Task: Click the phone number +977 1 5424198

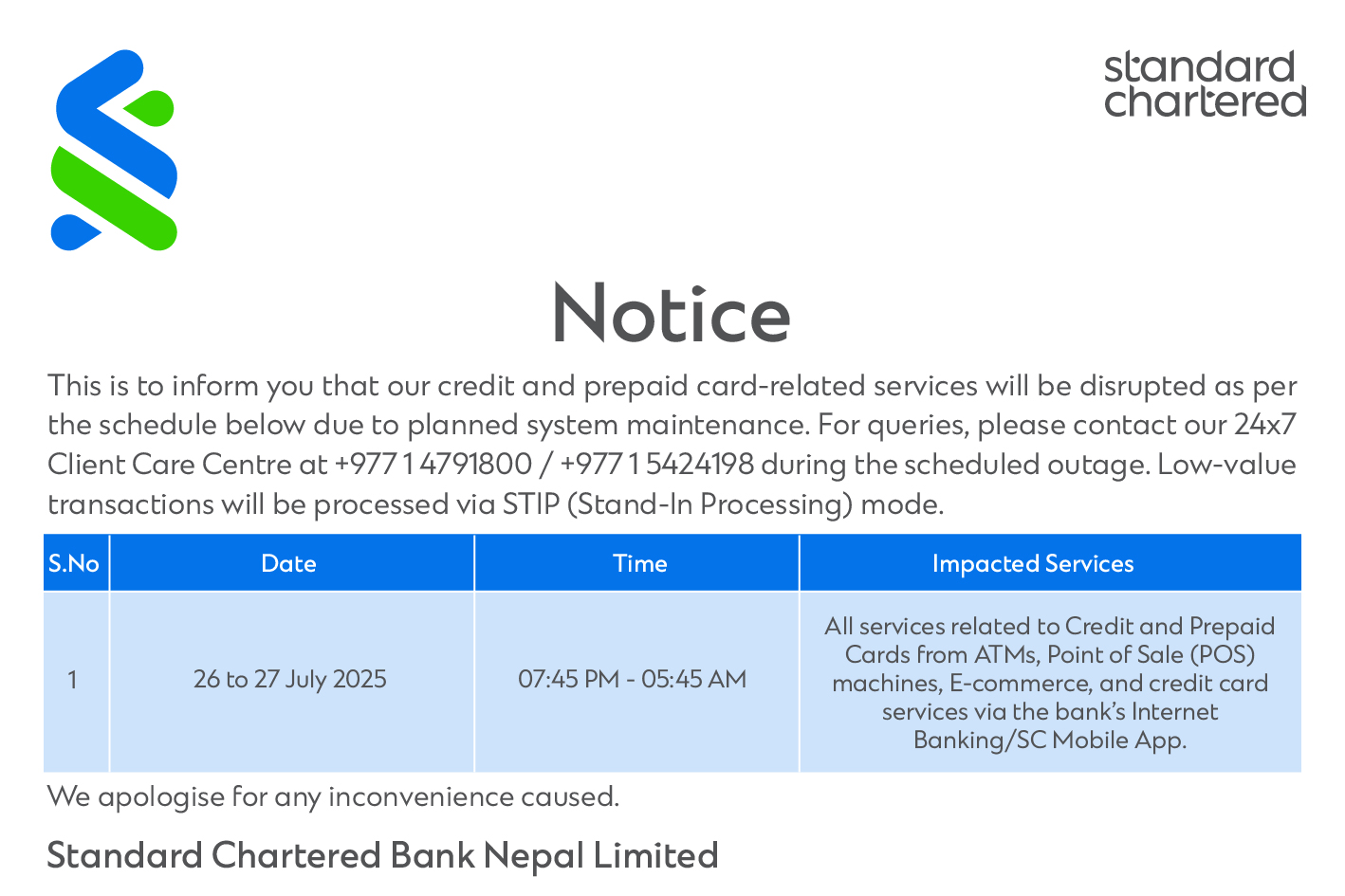Action: click(x=657, y=465)
